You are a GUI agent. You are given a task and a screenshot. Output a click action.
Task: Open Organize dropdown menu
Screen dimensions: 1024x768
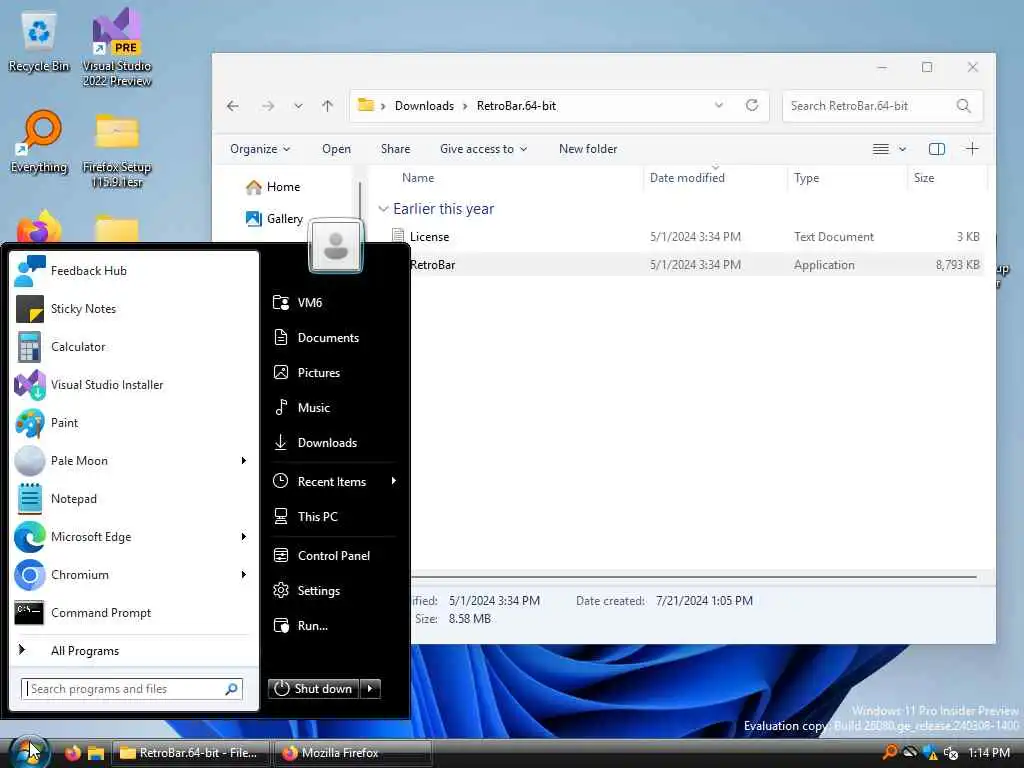pos(260,149)
